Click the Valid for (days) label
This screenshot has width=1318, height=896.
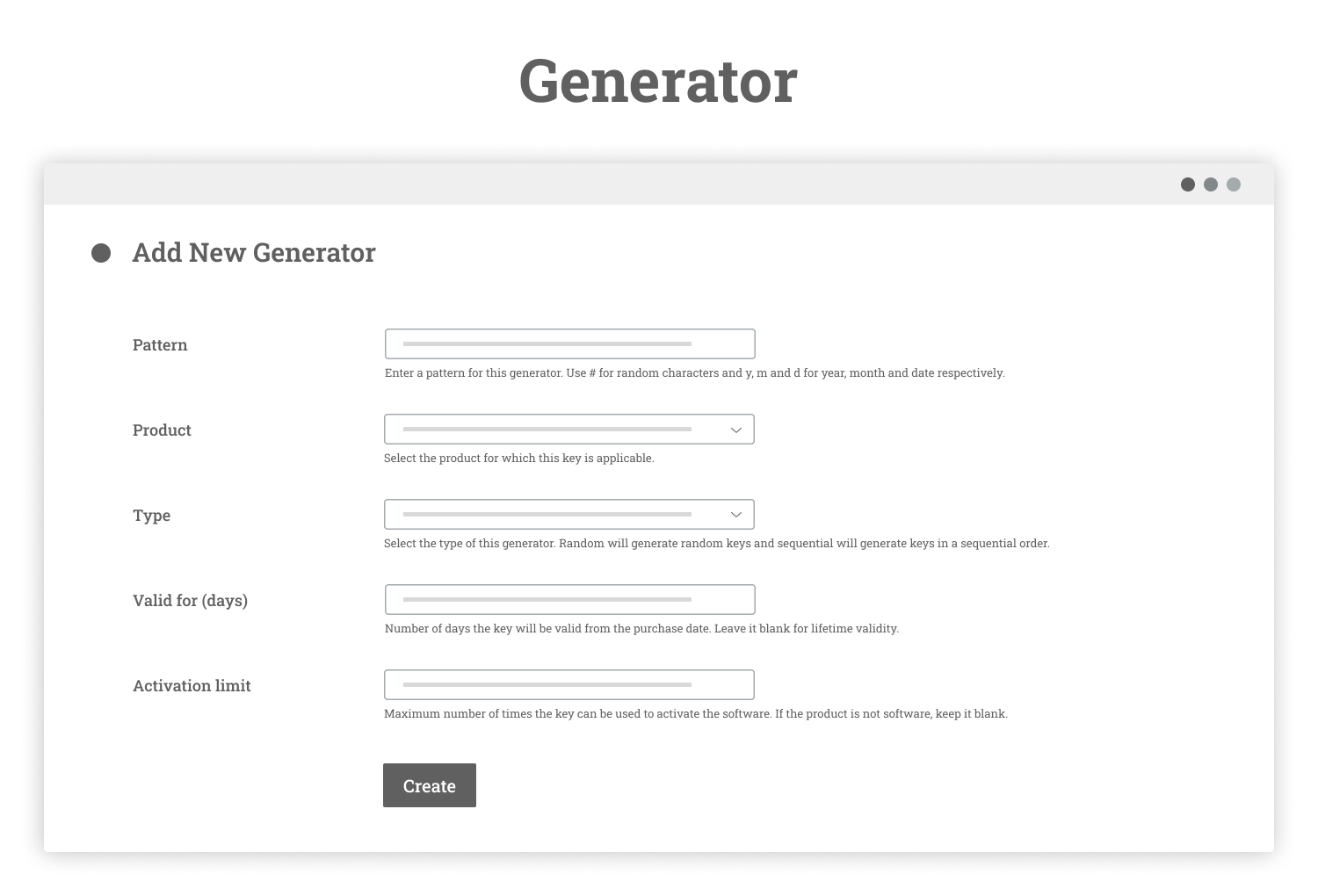click(x=190, y=601)
